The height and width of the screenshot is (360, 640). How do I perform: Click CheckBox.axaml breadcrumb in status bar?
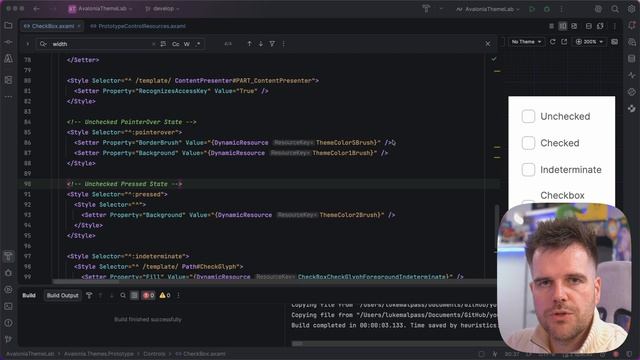[x=200, y=354]
